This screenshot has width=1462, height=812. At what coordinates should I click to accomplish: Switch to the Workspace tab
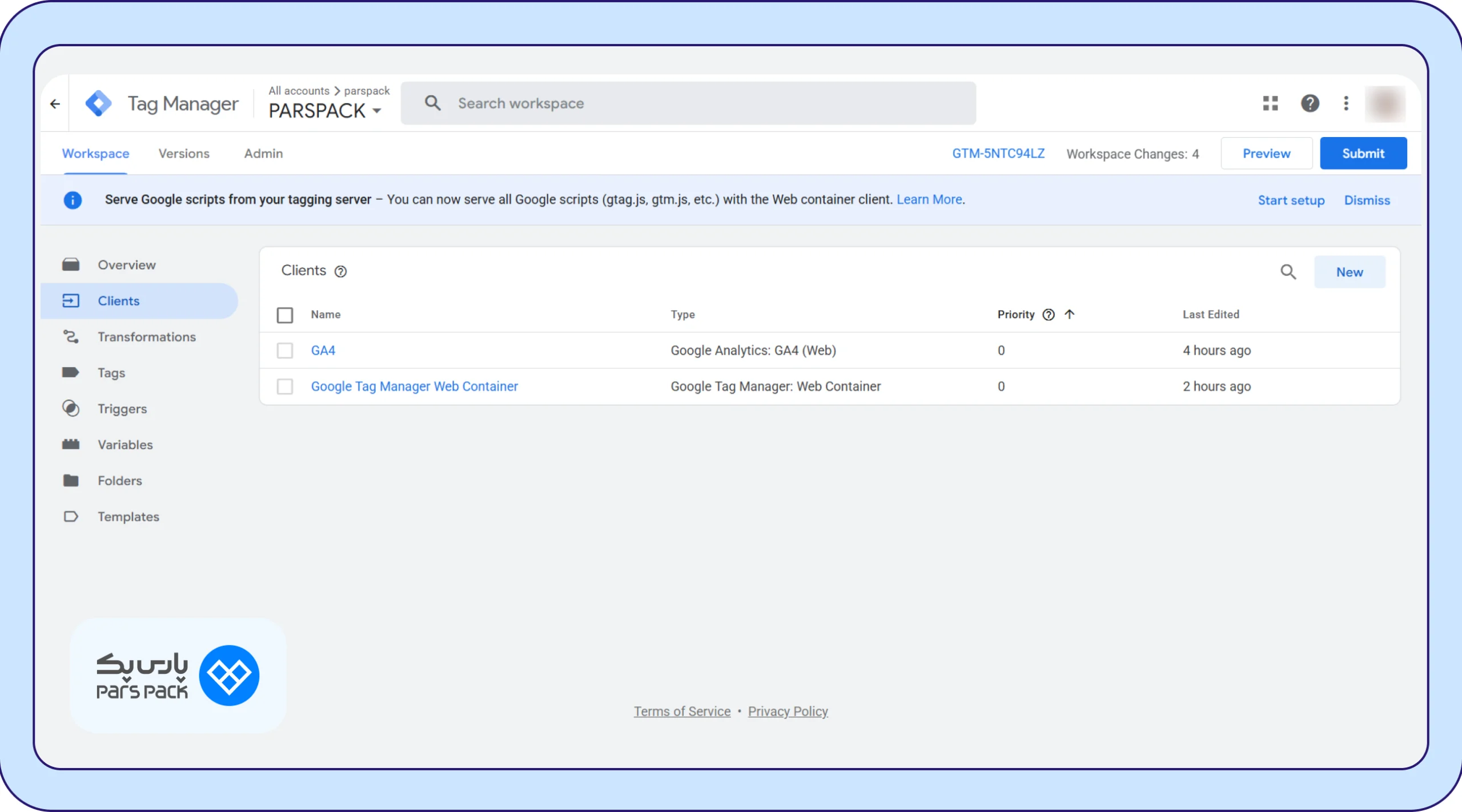click(95, 154)
